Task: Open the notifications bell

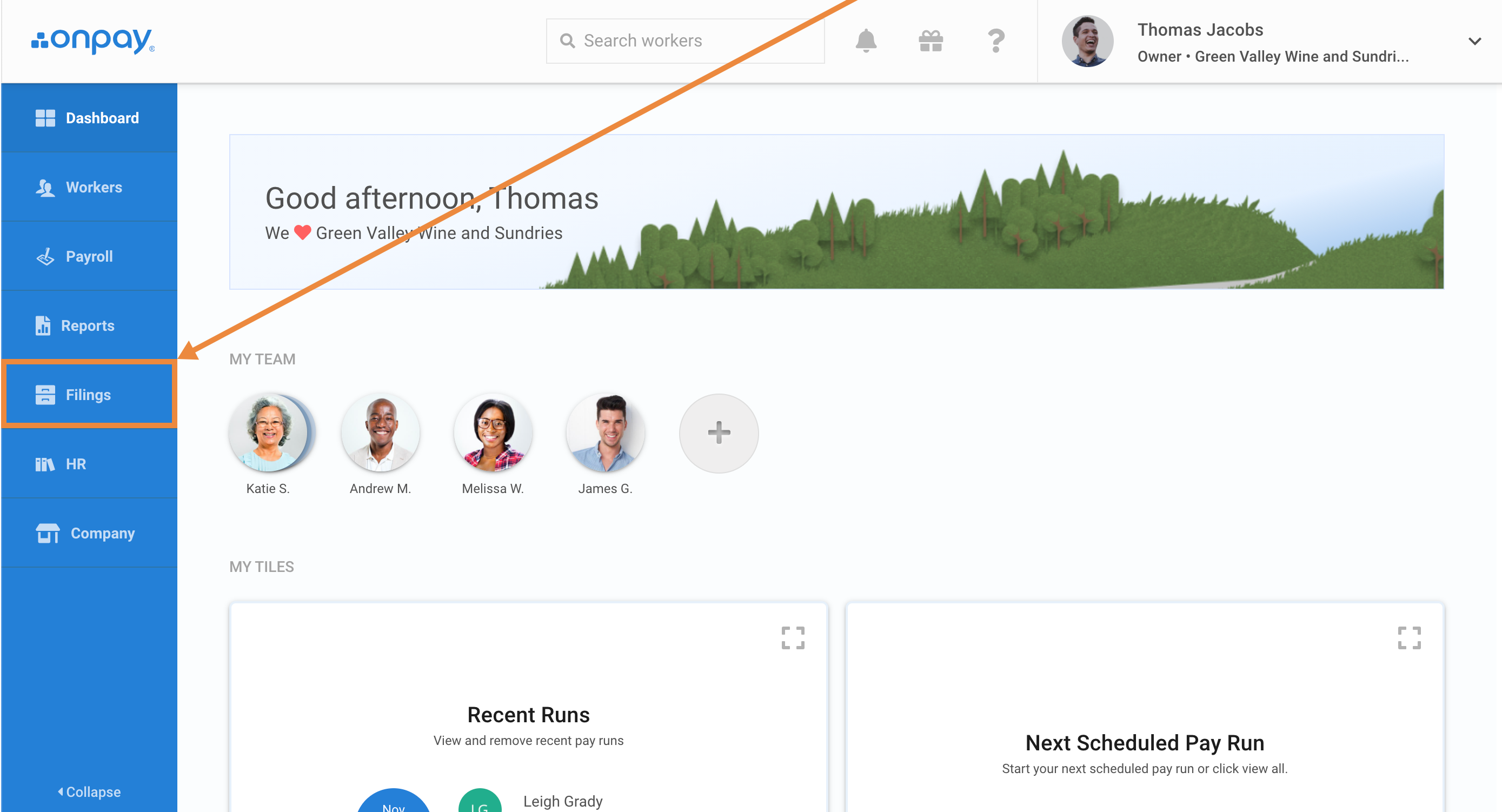Action: click(x=866, y=41)
